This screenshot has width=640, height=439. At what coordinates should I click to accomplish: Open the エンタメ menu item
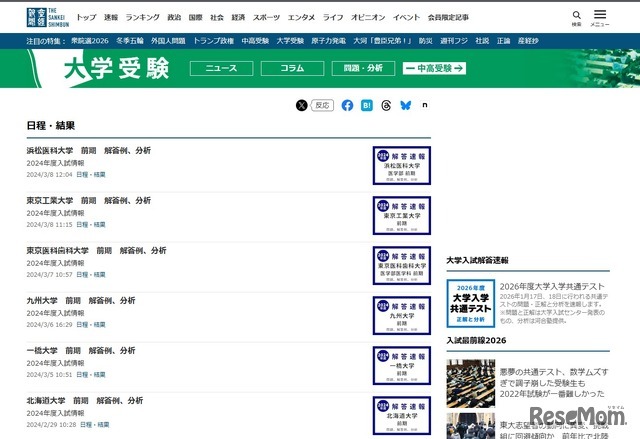301,17
